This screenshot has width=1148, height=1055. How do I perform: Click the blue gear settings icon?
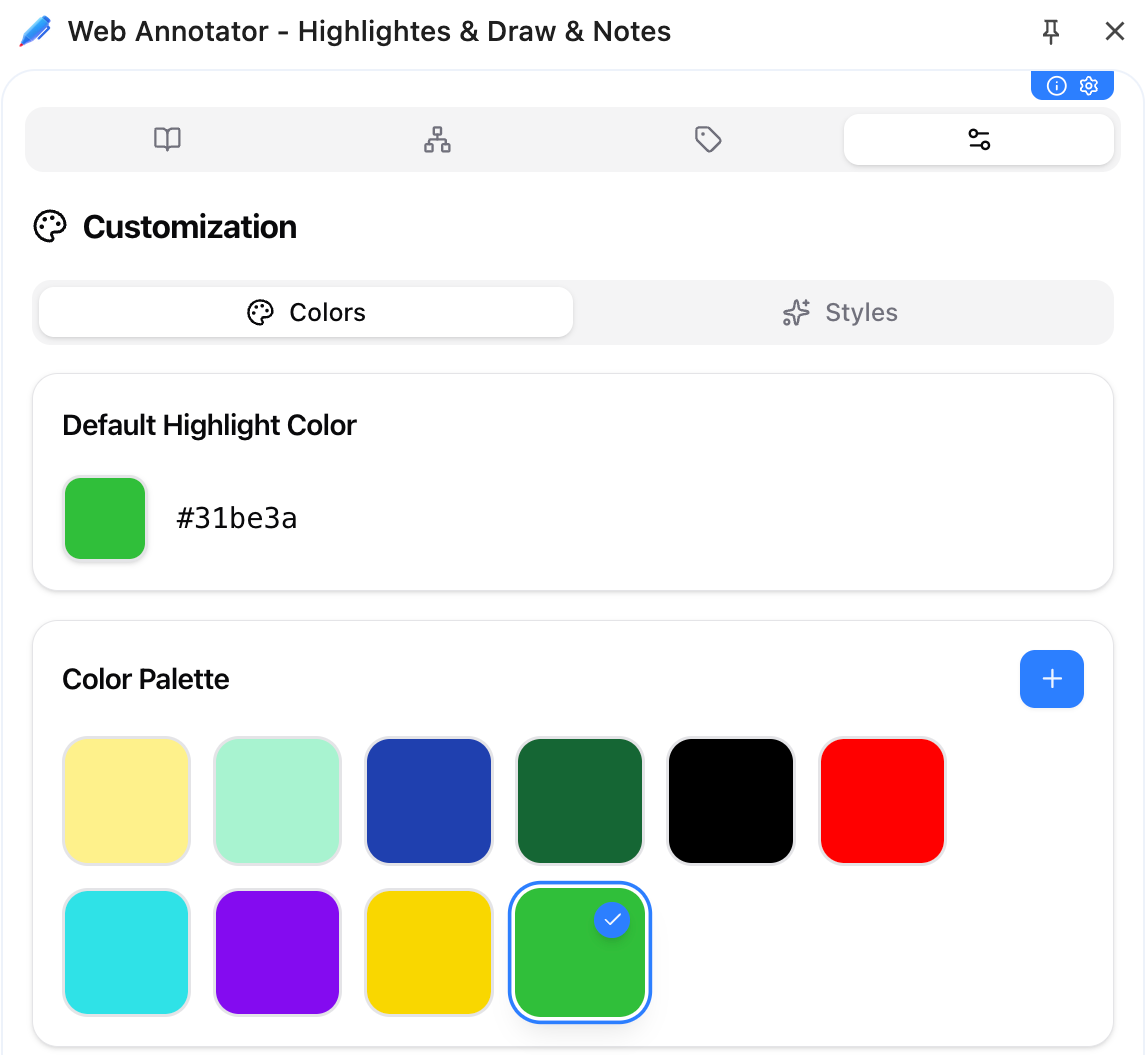point(1089,85)
